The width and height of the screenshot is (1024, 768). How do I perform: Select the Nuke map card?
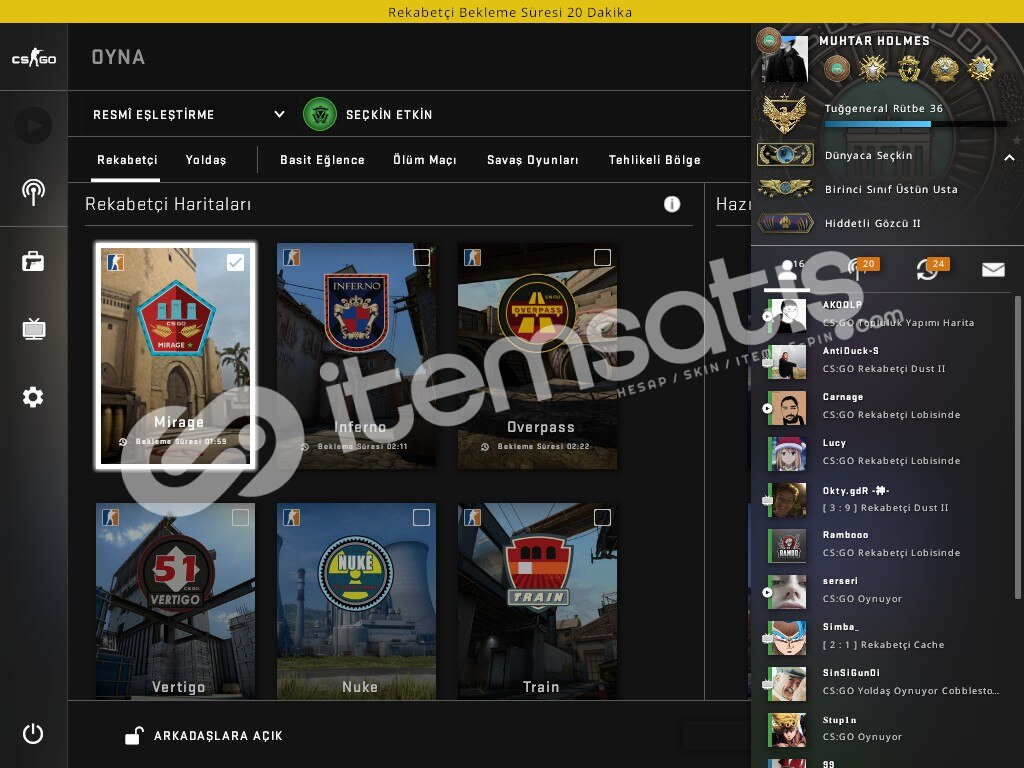pos(357,601)
